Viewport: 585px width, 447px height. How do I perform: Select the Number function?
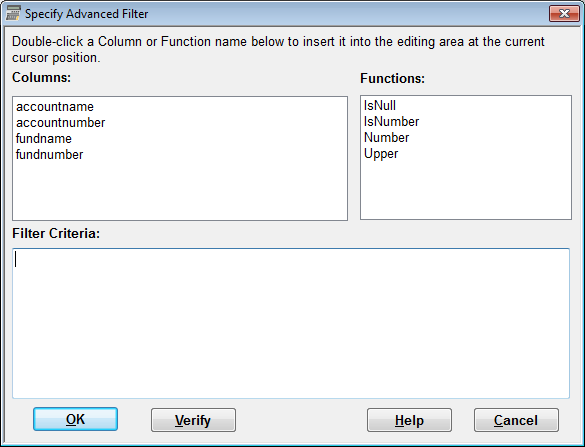tap(387, 138)
